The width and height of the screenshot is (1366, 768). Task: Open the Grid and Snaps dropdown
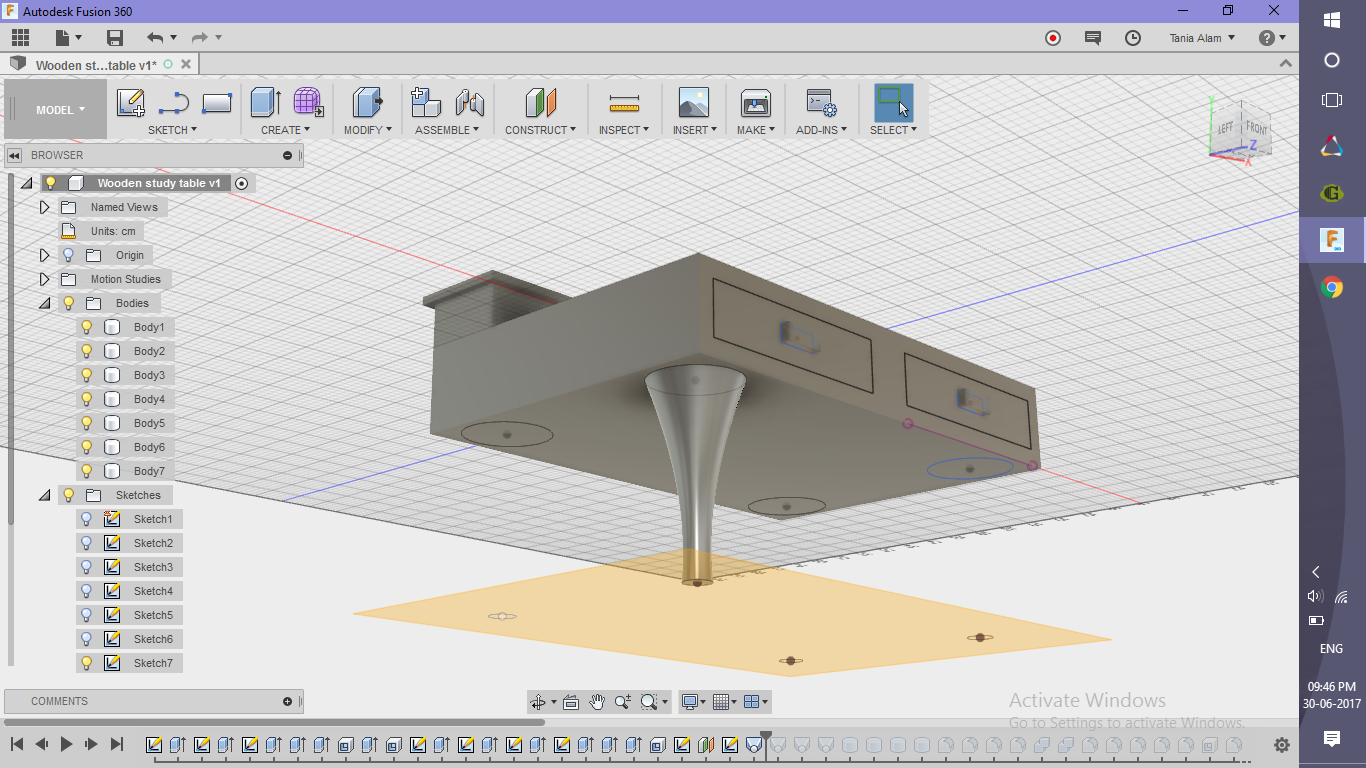pos(725,702)
